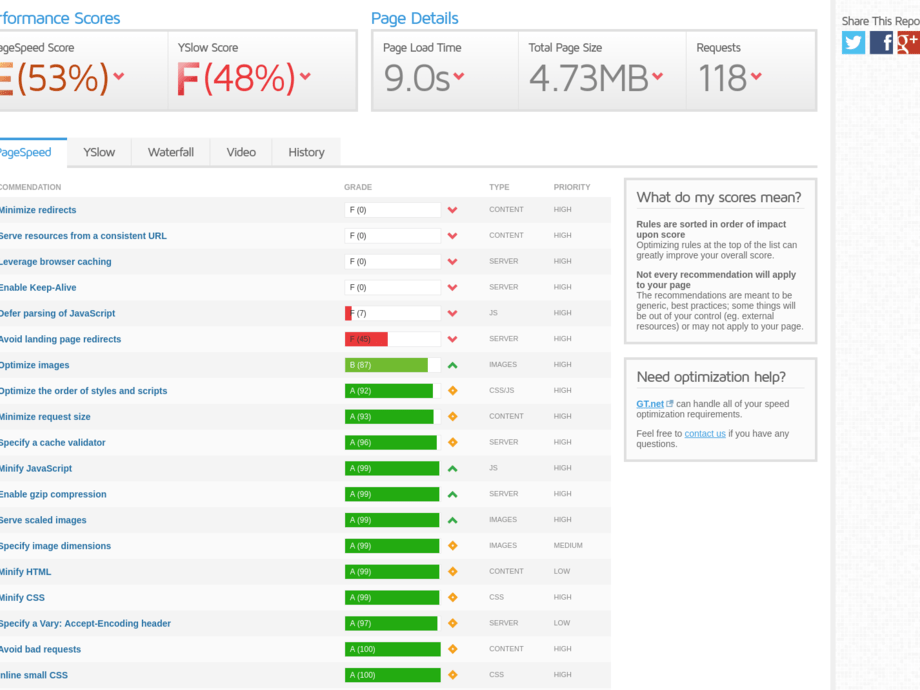
Task: Open the History tab
Action: [x=306, y=152]
